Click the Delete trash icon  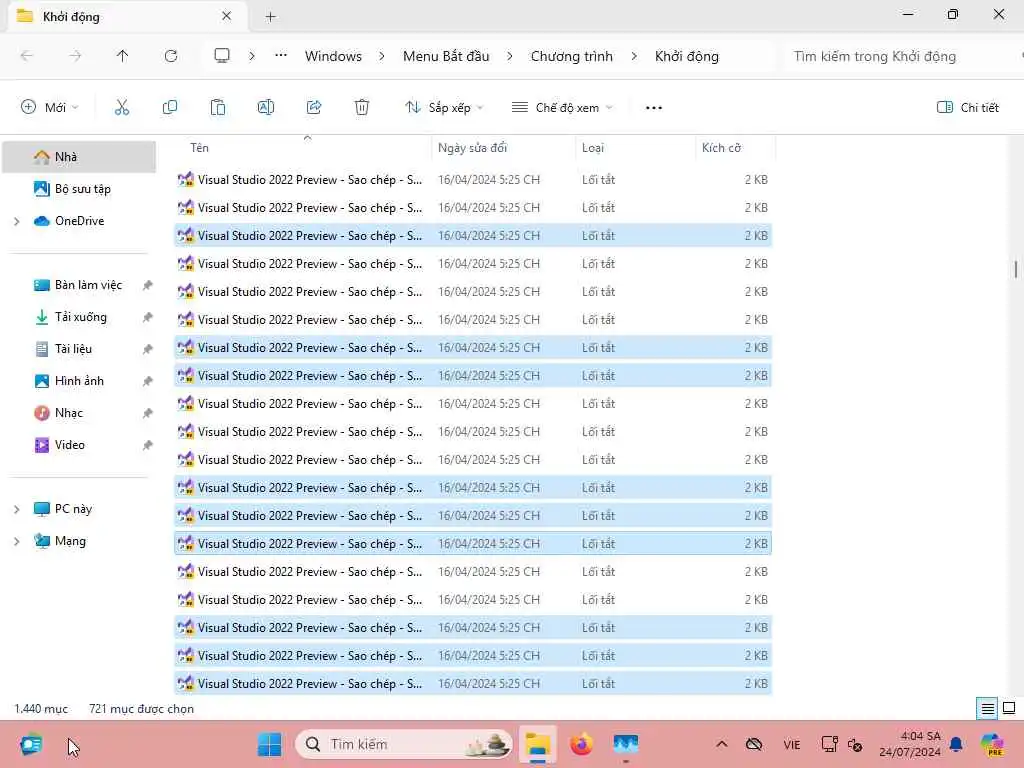362,107
